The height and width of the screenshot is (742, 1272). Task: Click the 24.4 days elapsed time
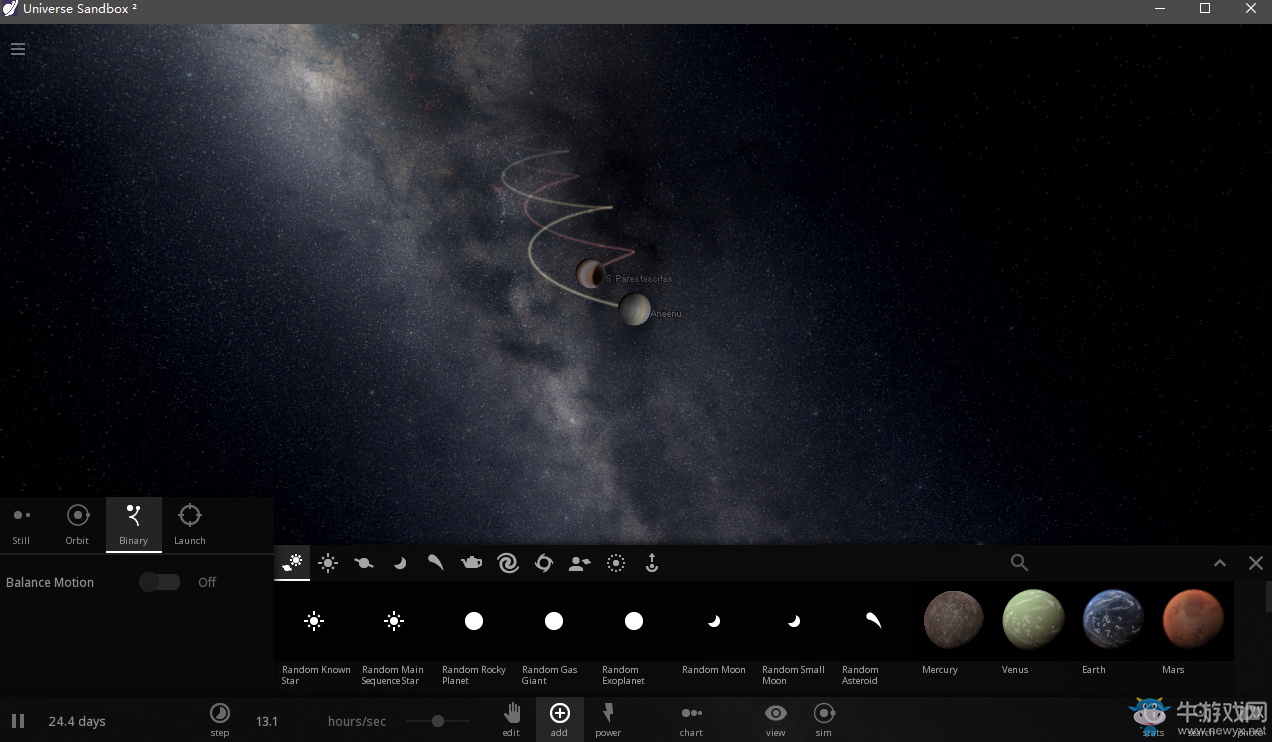(x=77, y=721)
